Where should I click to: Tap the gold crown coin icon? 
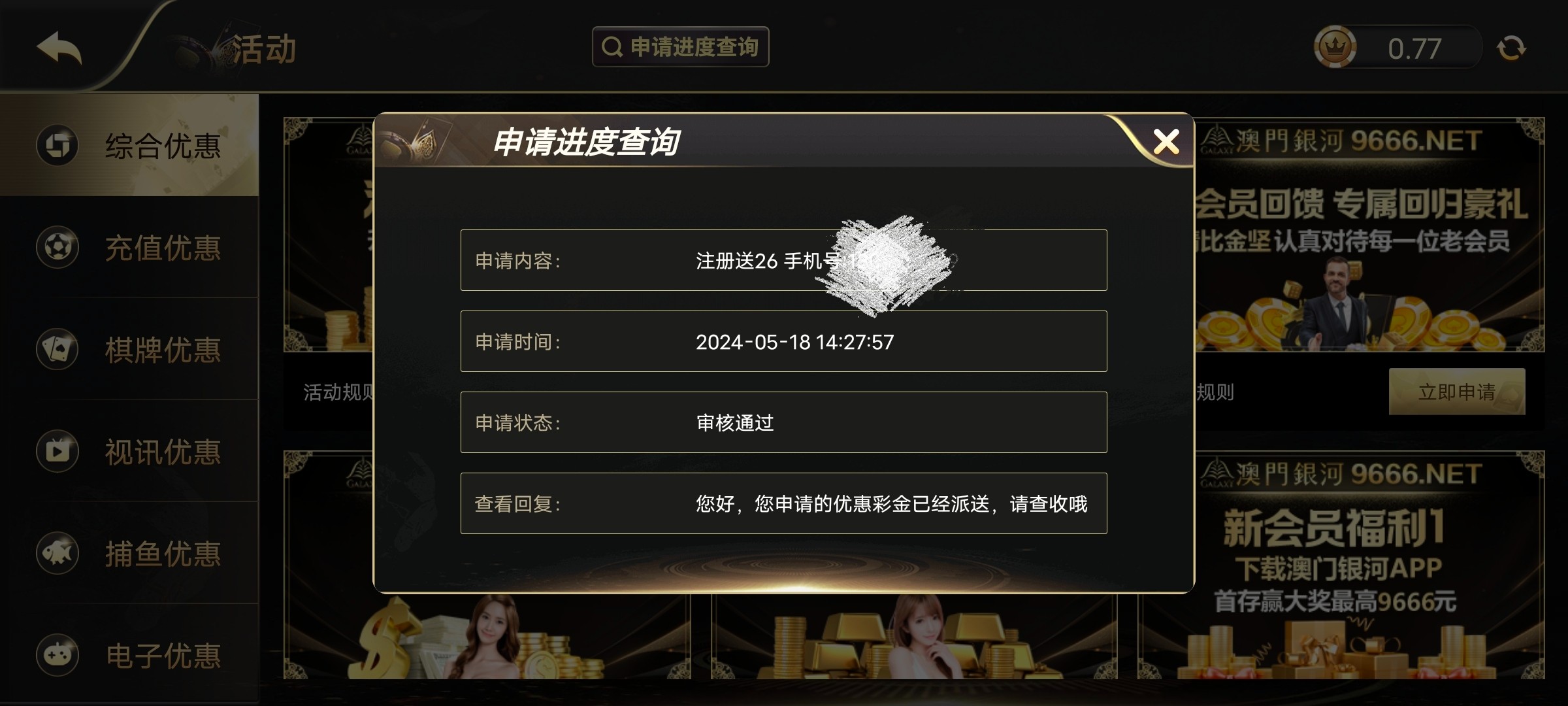1335,47
